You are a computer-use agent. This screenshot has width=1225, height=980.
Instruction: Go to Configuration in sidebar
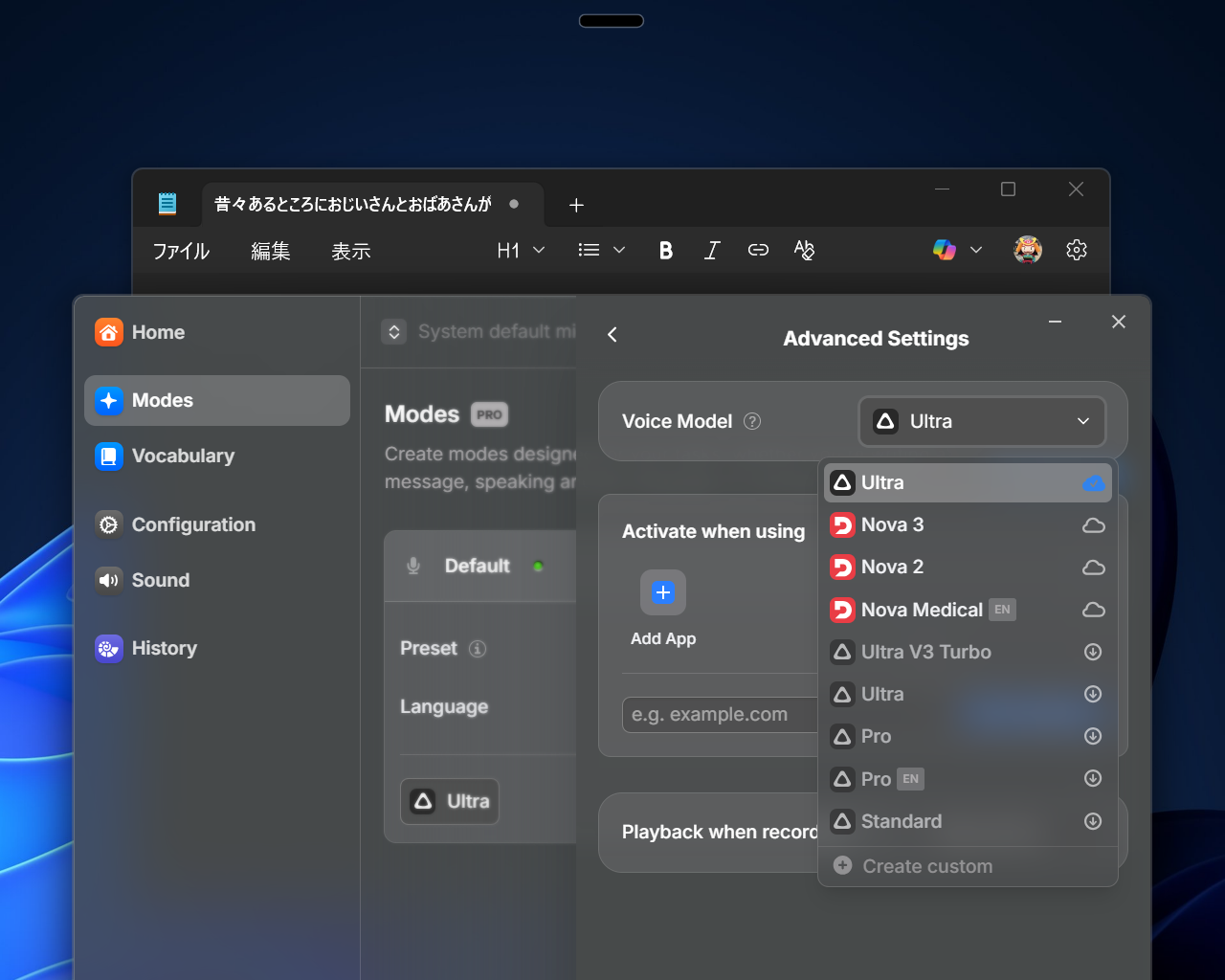[216, 524]
